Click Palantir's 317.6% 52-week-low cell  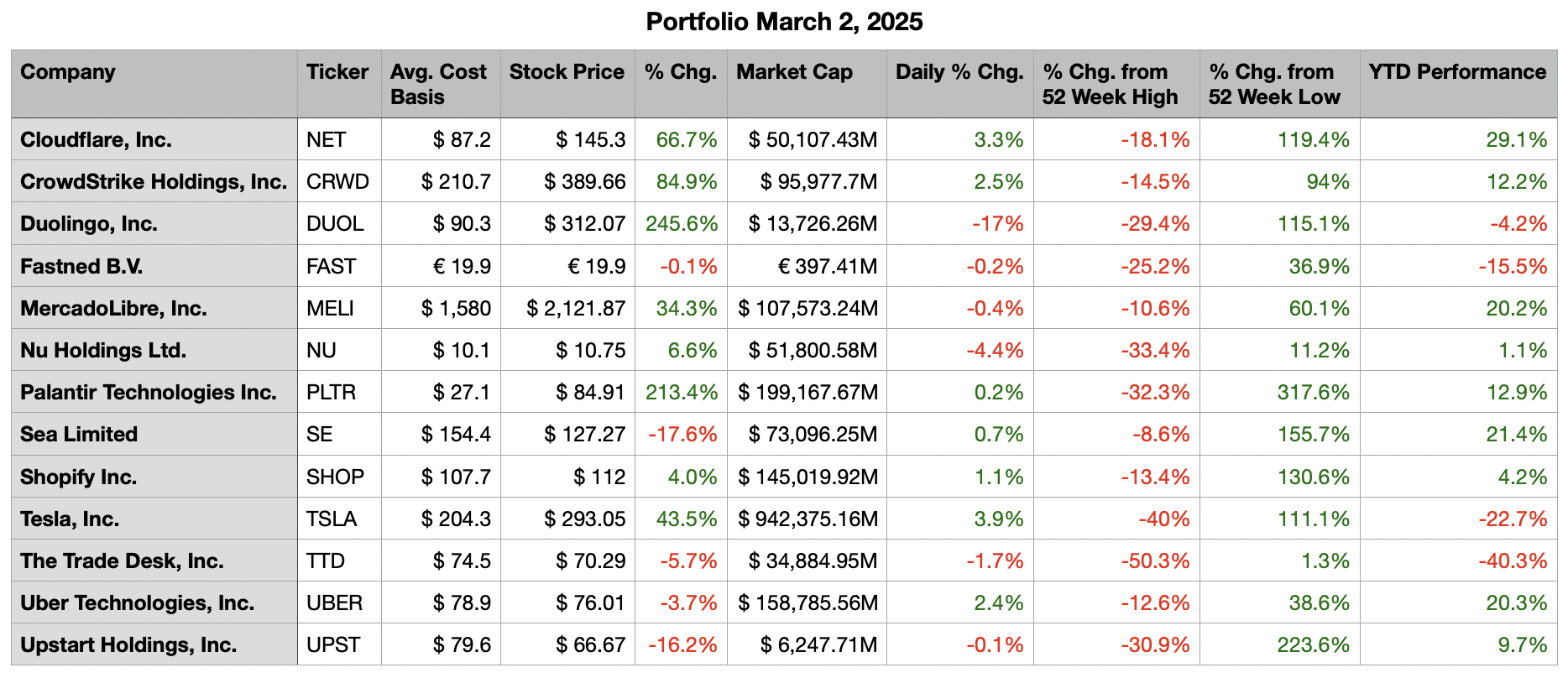(x=1313, y=393)
